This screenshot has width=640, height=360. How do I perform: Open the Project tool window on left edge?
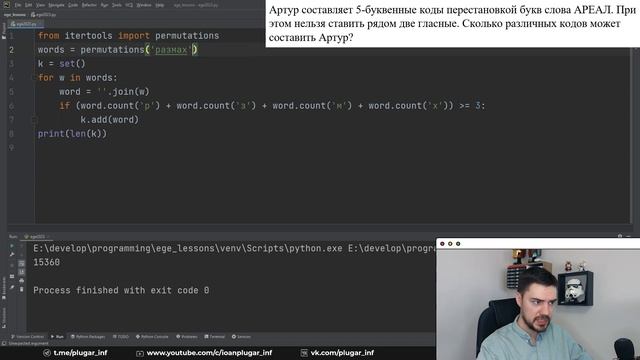(4, 31)
